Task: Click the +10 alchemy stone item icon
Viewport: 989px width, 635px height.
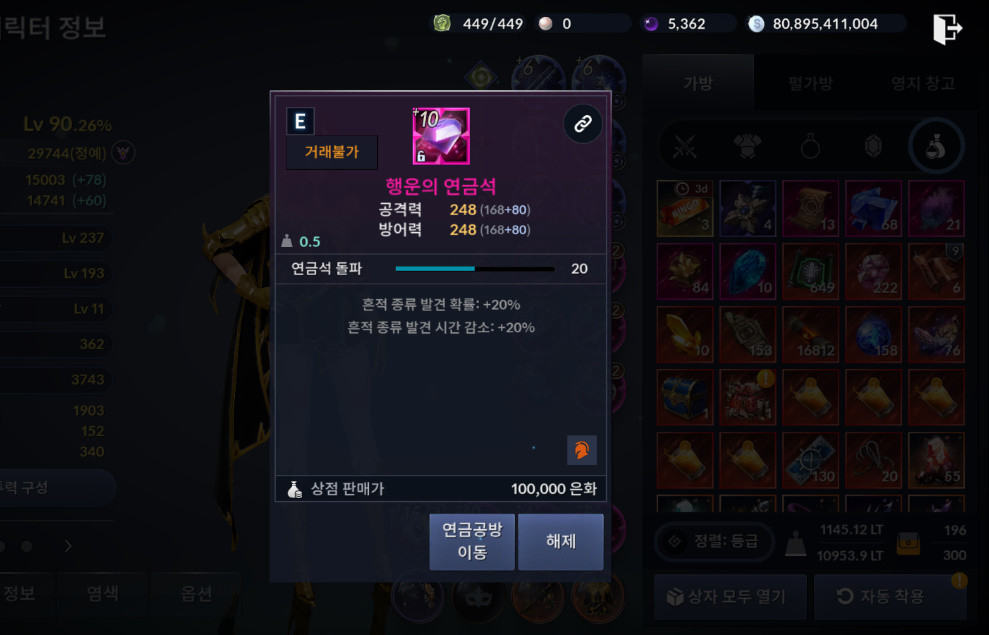Action: click(x=441, y=136)
